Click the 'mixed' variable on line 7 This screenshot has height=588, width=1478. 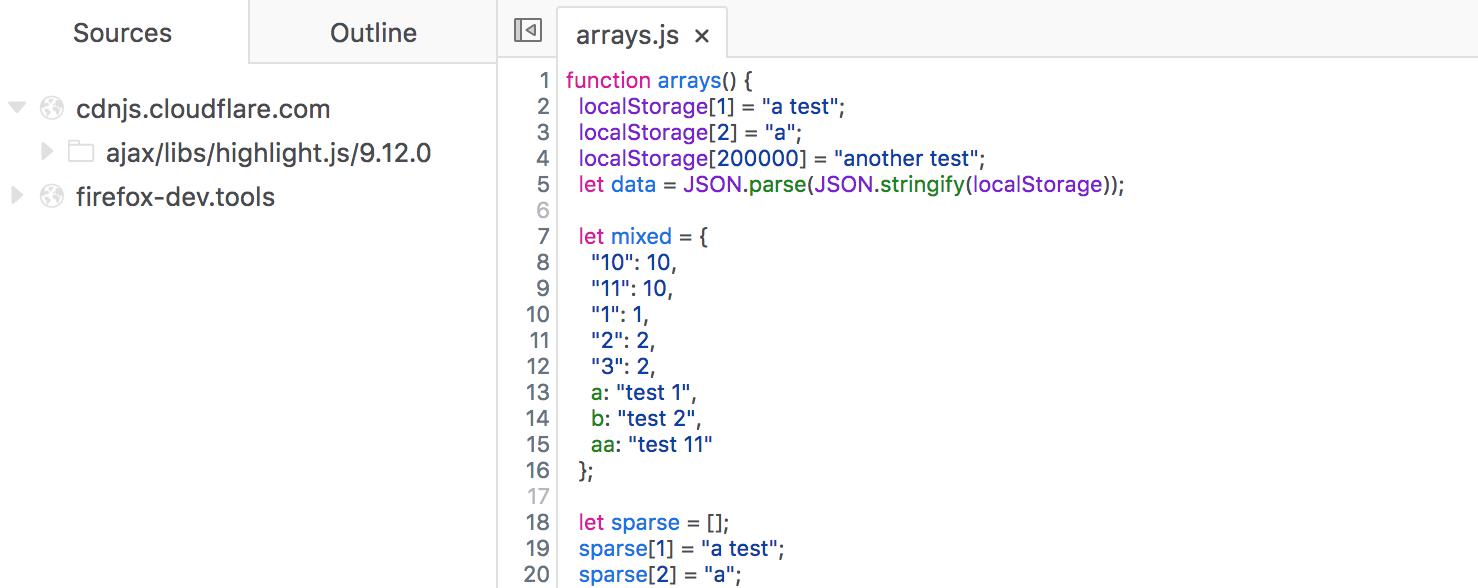[642, 236]
